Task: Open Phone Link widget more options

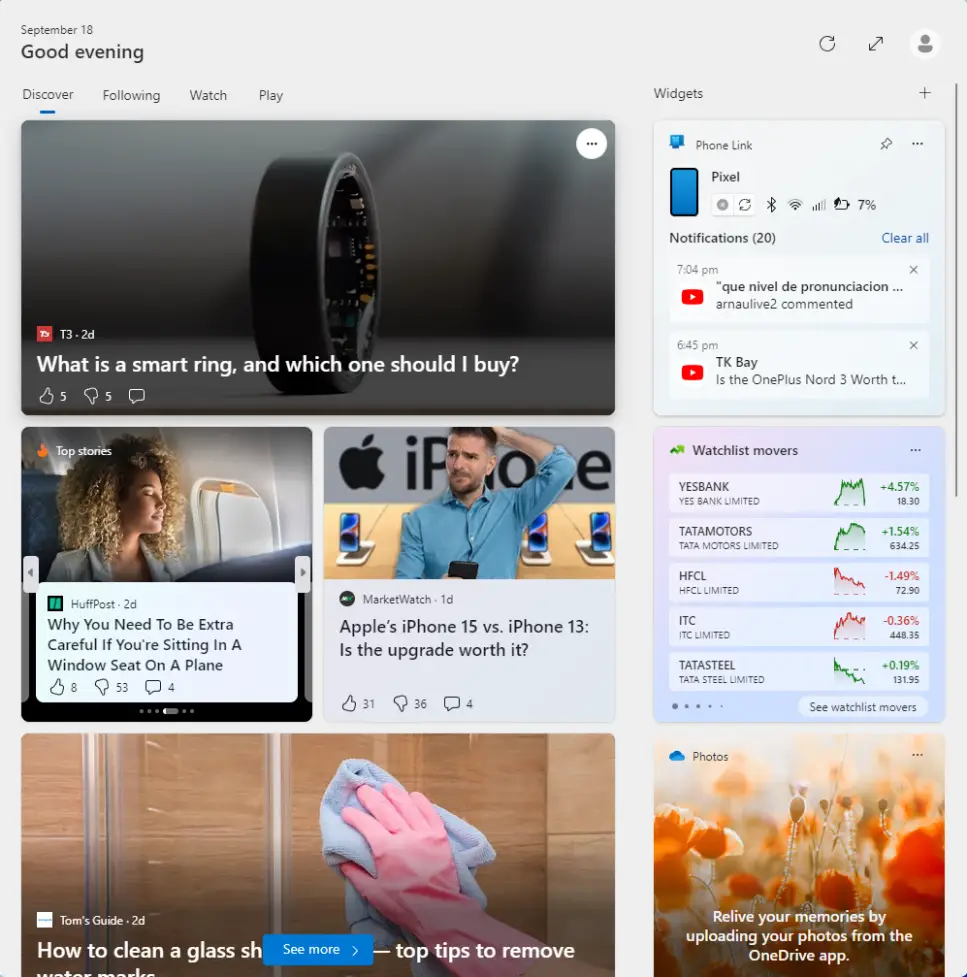Action: coord(917,144)
